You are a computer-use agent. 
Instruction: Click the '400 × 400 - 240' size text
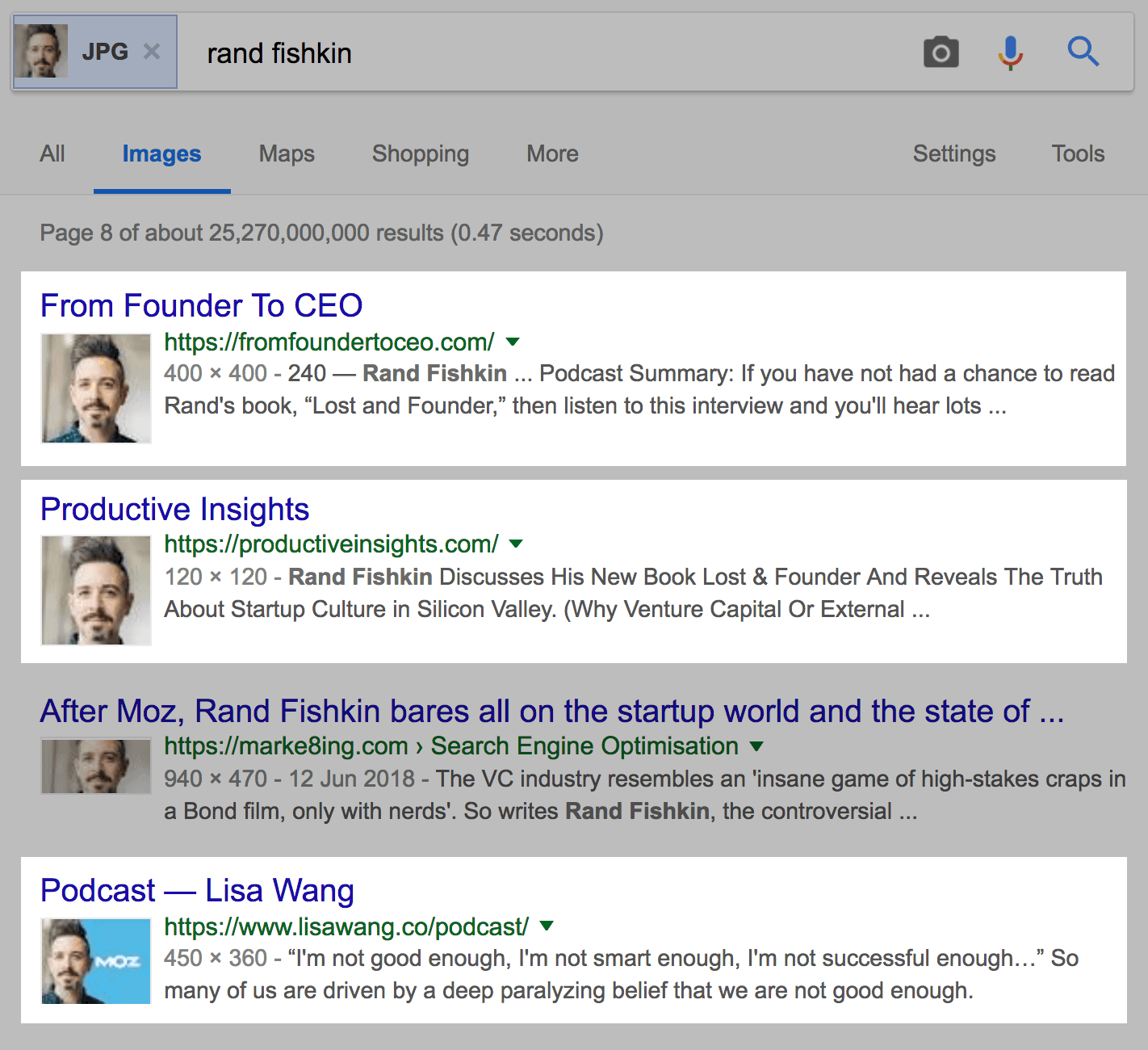245,373
